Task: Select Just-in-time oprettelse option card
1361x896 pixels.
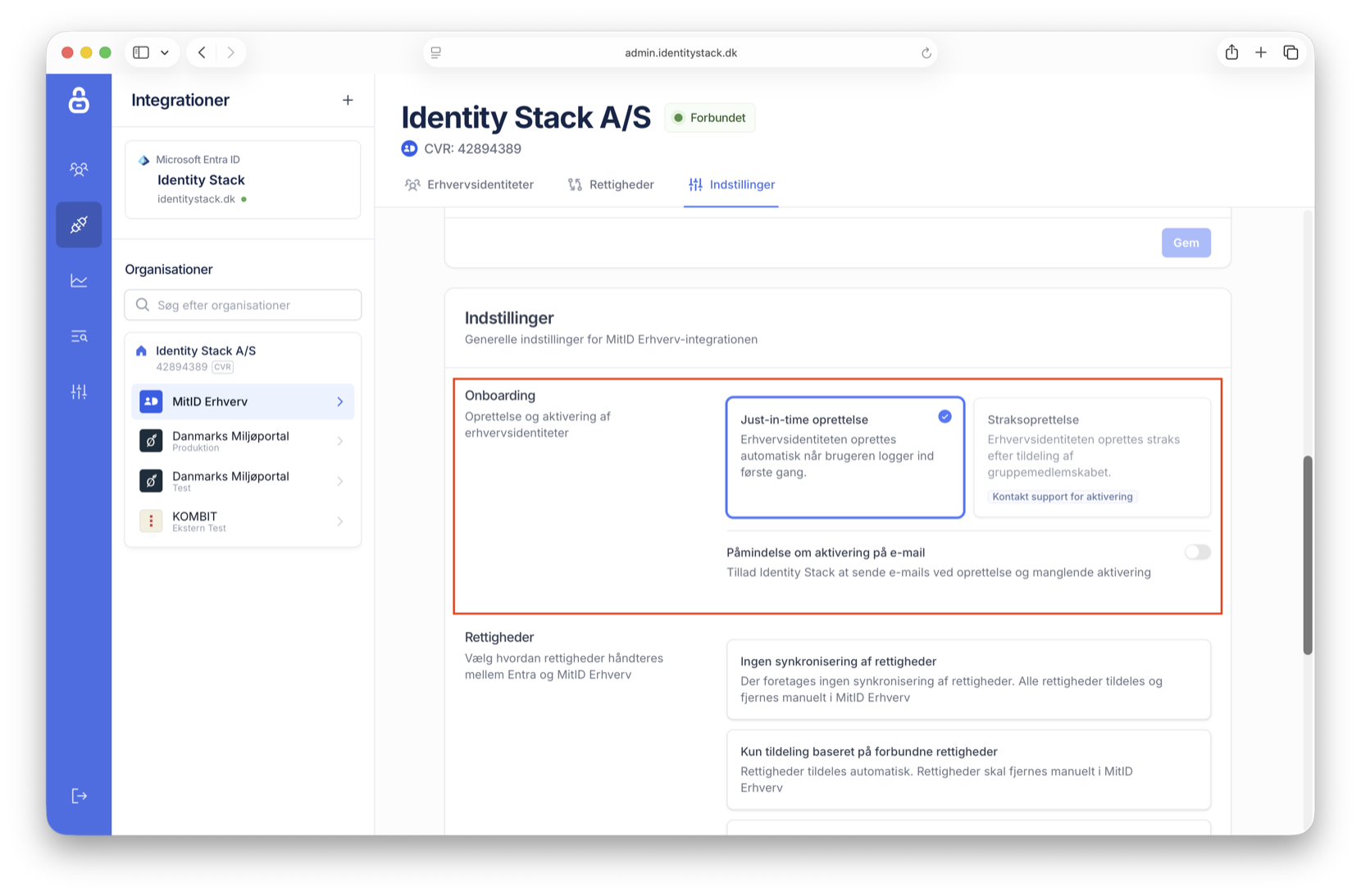Action: pos(845,457)
